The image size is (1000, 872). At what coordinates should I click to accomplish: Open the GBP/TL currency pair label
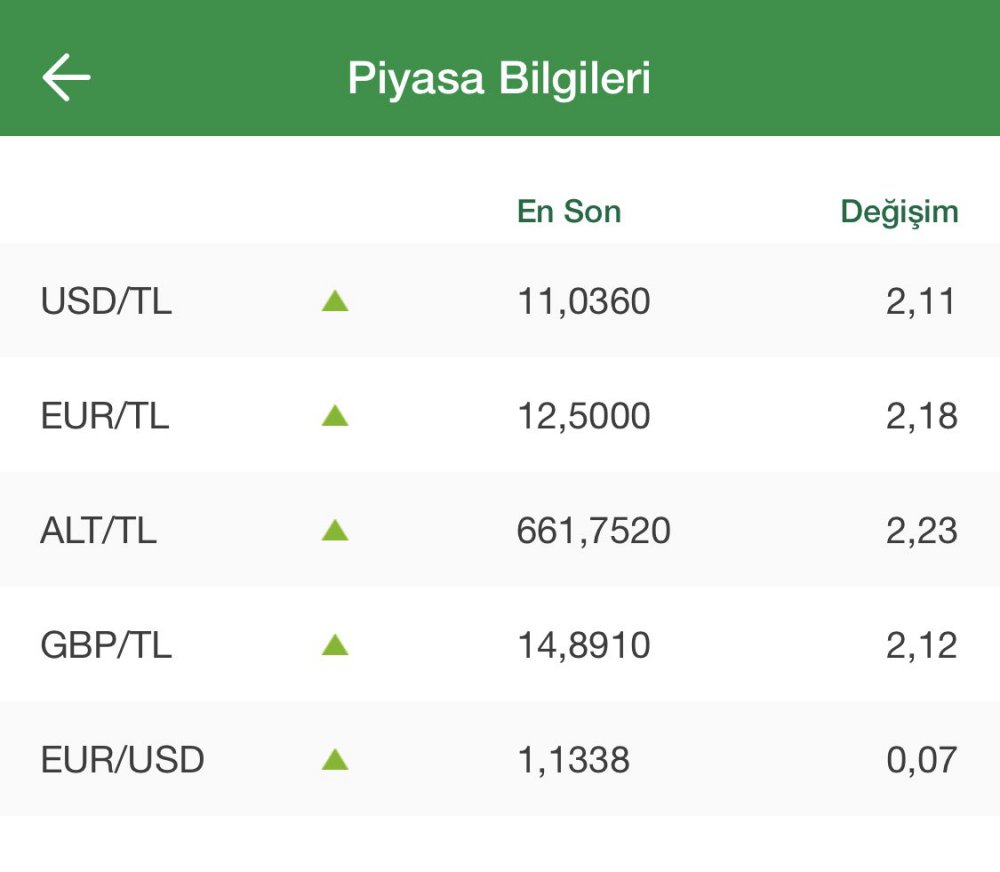tap(106, 646)
